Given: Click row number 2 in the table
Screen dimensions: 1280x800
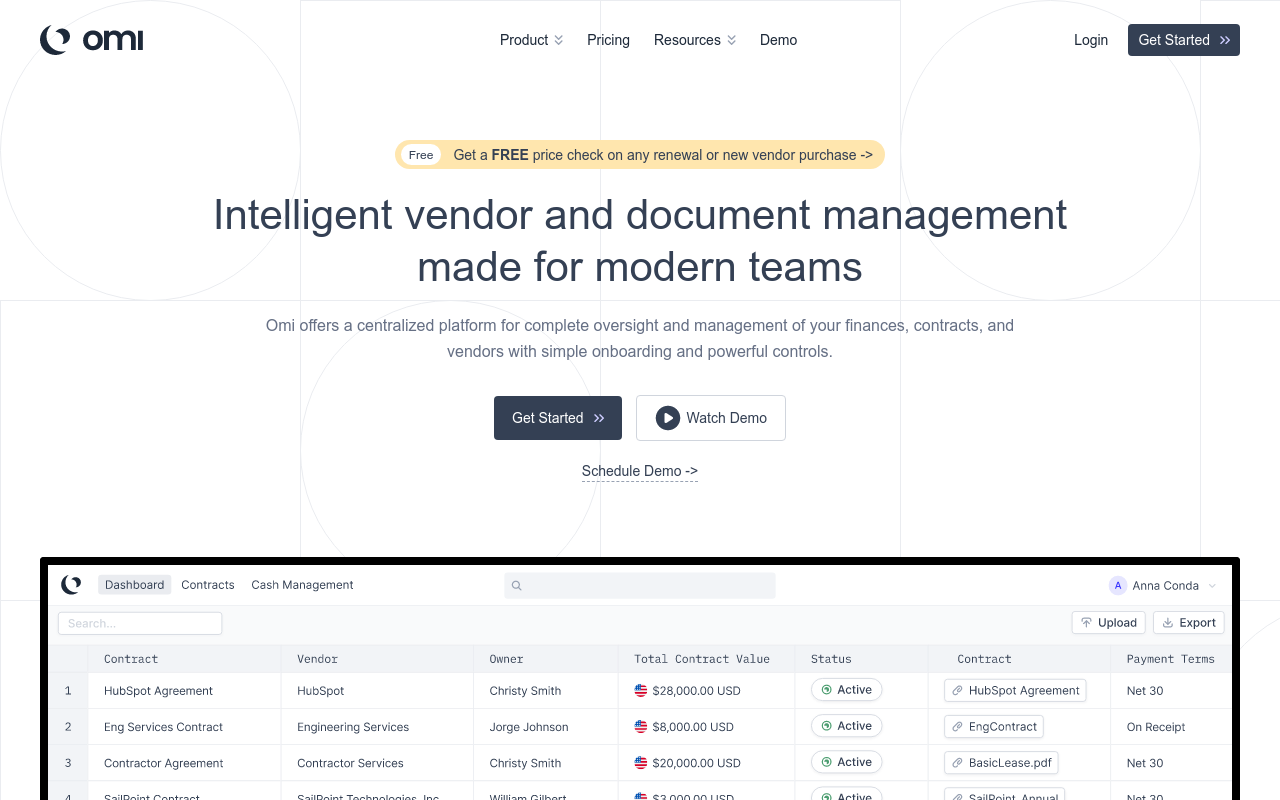Looking at the screenshot, I should tap(68, 727).
